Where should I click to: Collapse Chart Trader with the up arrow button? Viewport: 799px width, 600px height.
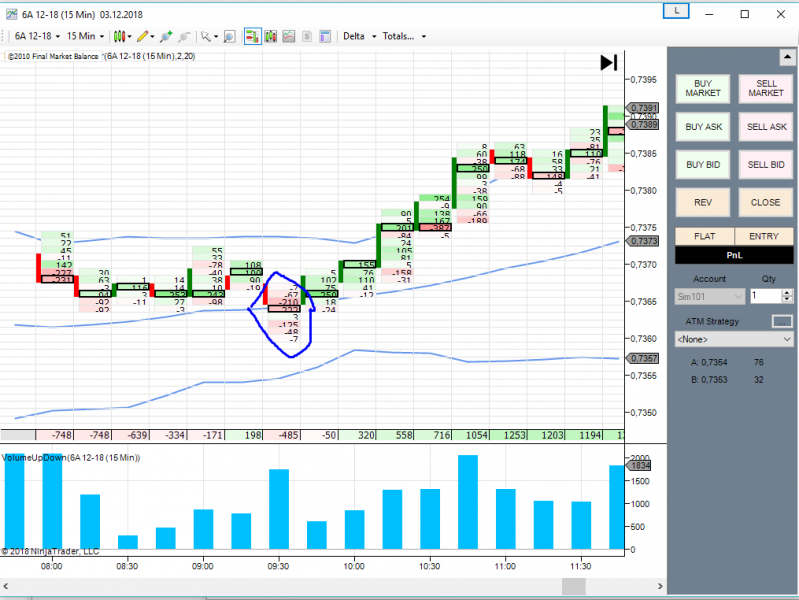pyautogui.click(x=787, y=57)
